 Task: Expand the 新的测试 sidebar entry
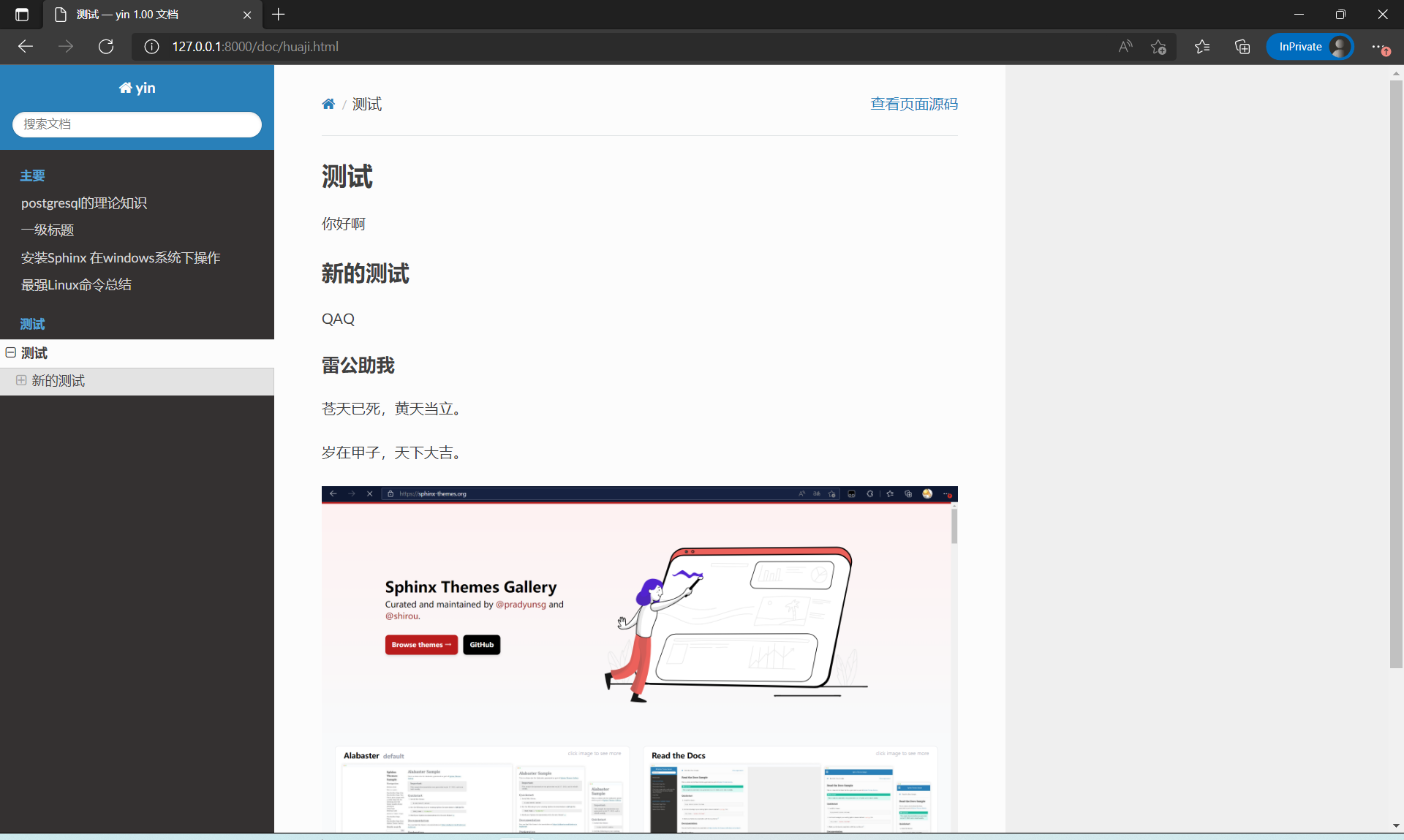pos(21,380)
